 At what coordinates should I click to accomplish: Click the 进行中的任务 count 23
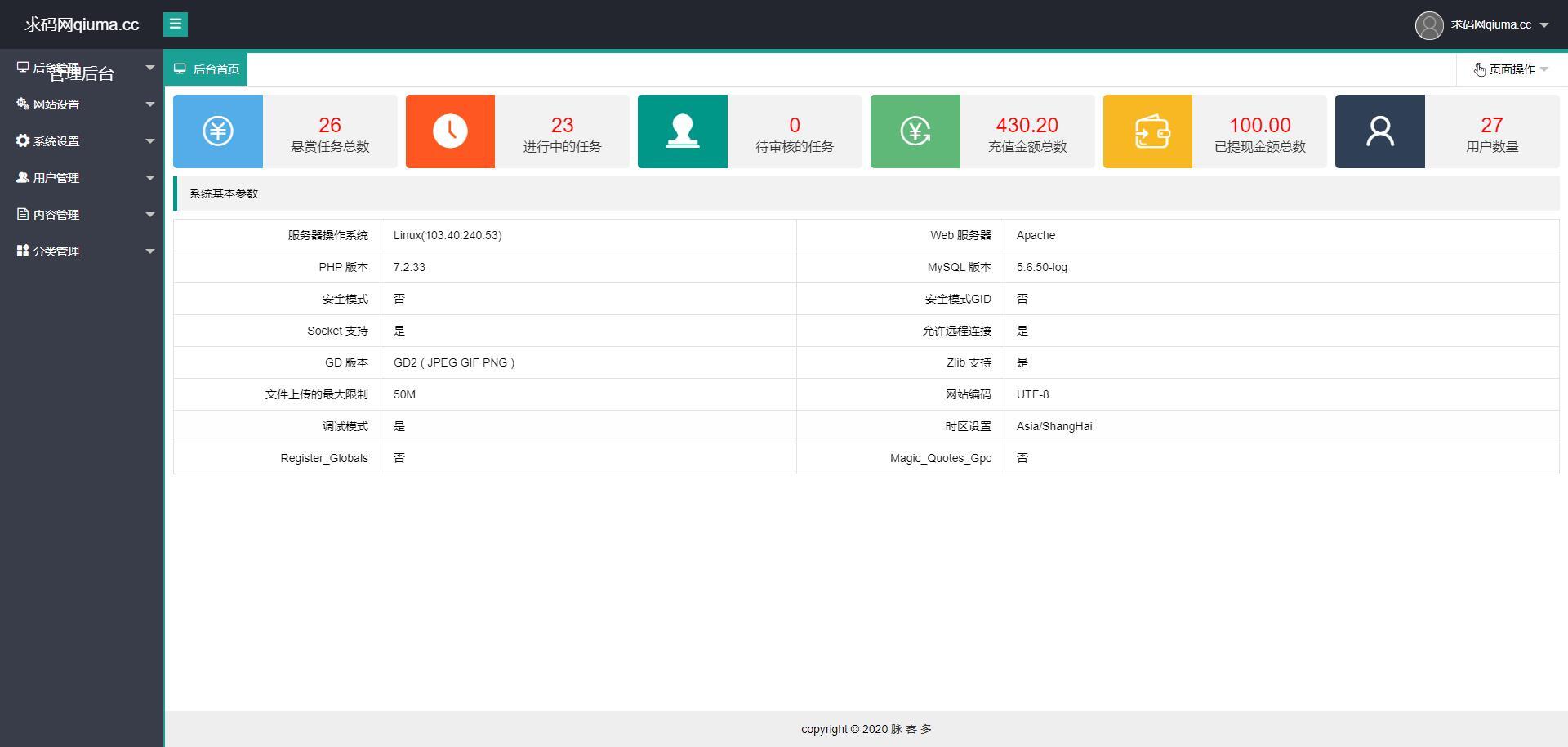pos(562,125)
